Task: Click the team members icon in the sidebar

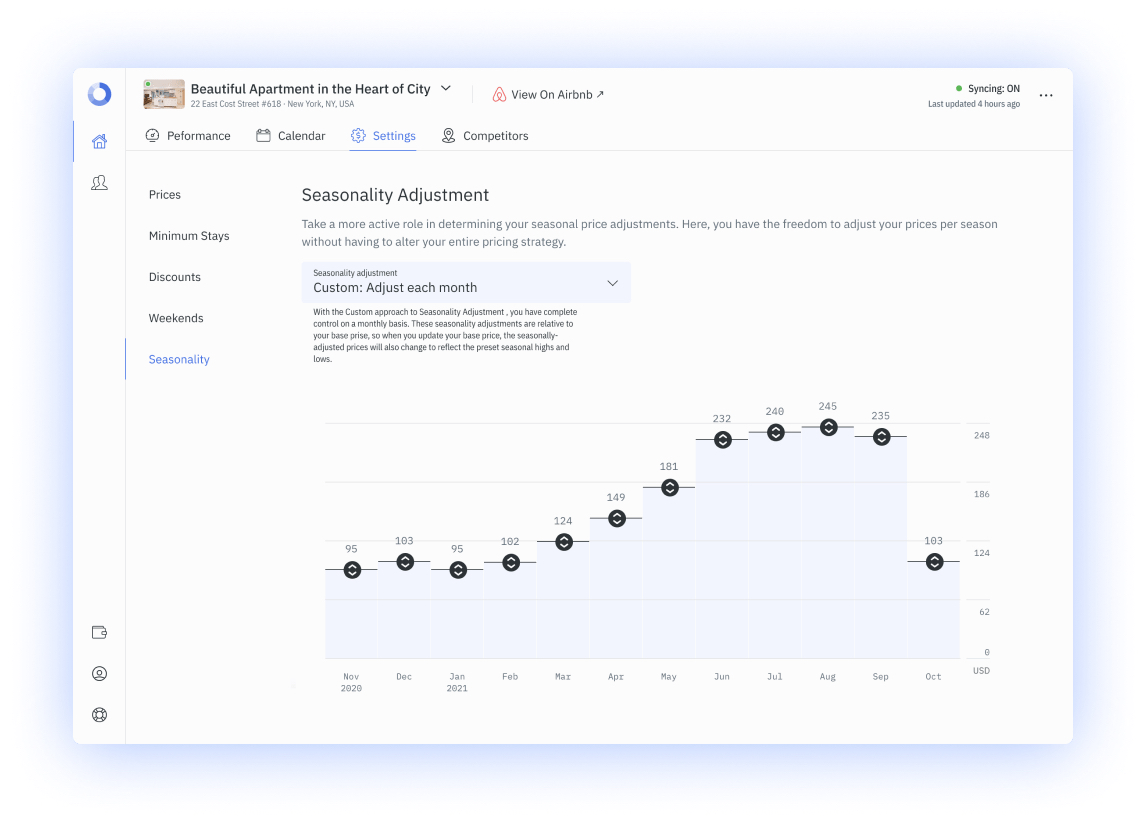Action: tap(98, 182)
